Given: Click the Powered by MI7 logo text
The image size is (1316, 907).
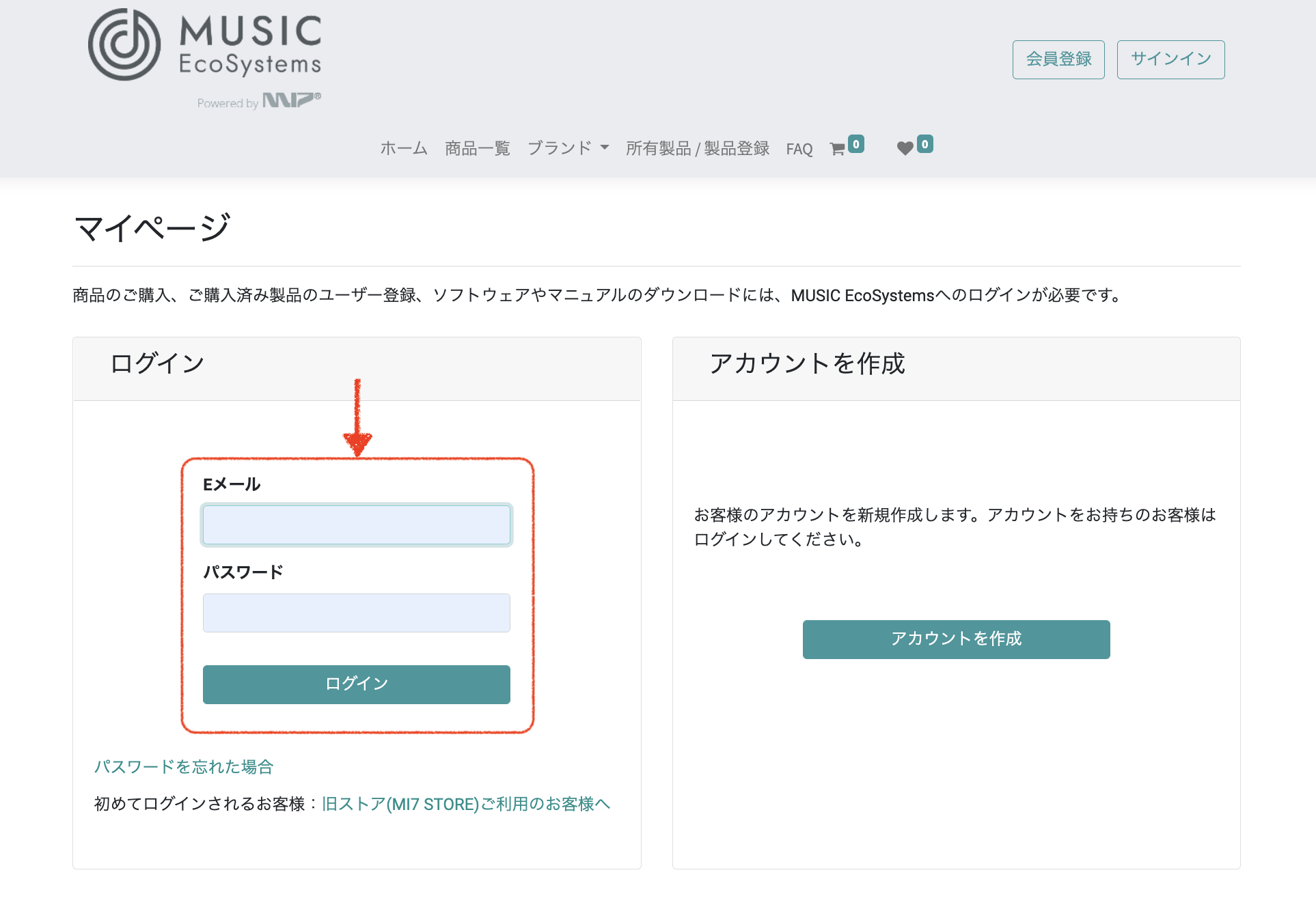Looking at the screenshot, I should point(259,101).
